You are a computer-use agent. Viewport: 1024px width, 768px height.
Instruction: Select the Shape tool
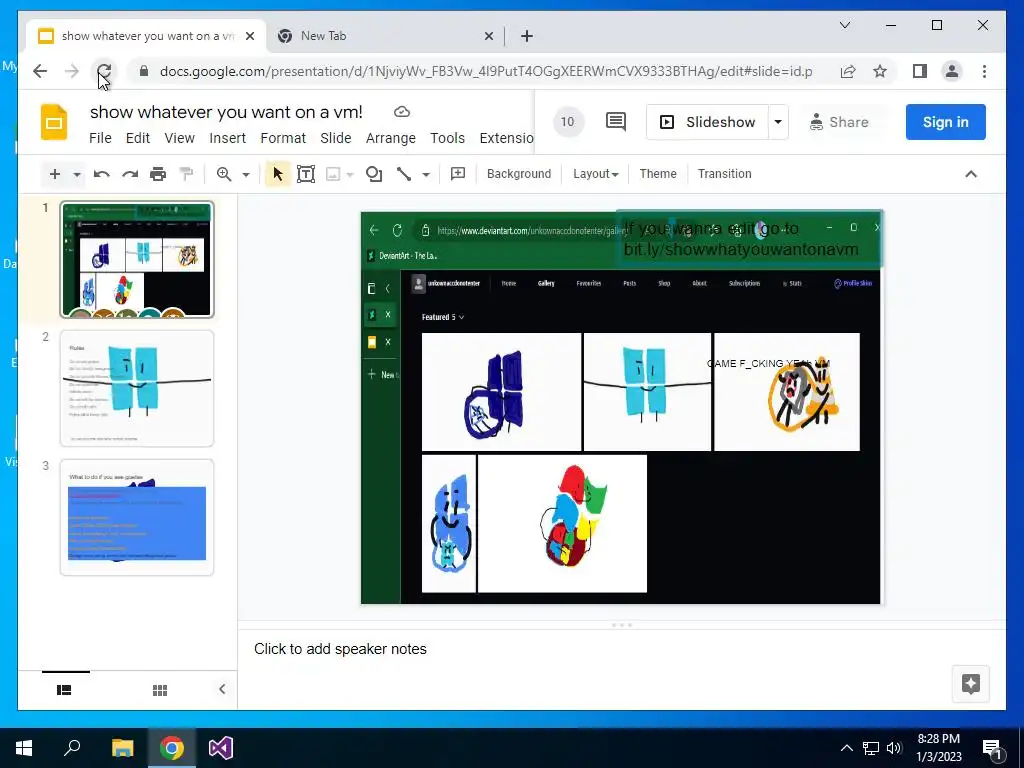pos(374,174)
